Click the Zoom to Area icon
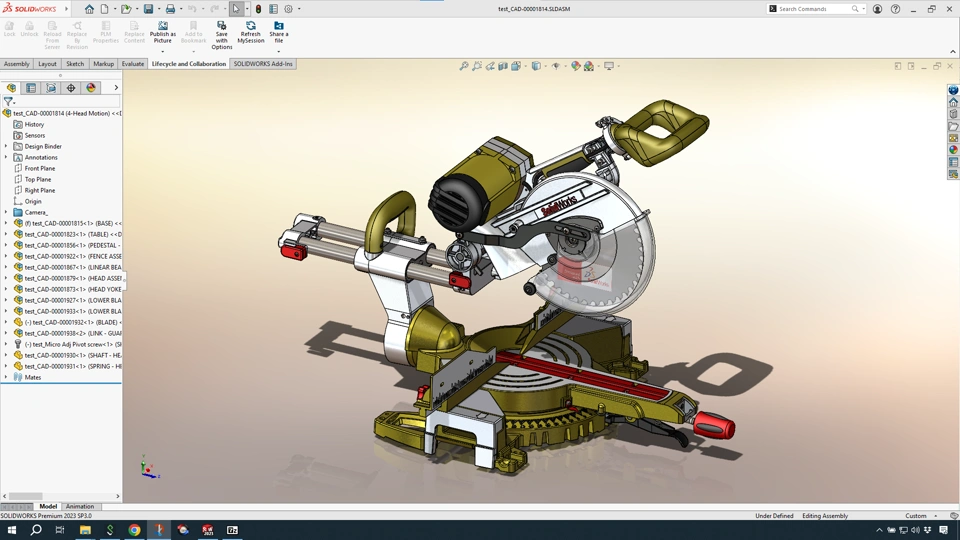 coord(477,66)
